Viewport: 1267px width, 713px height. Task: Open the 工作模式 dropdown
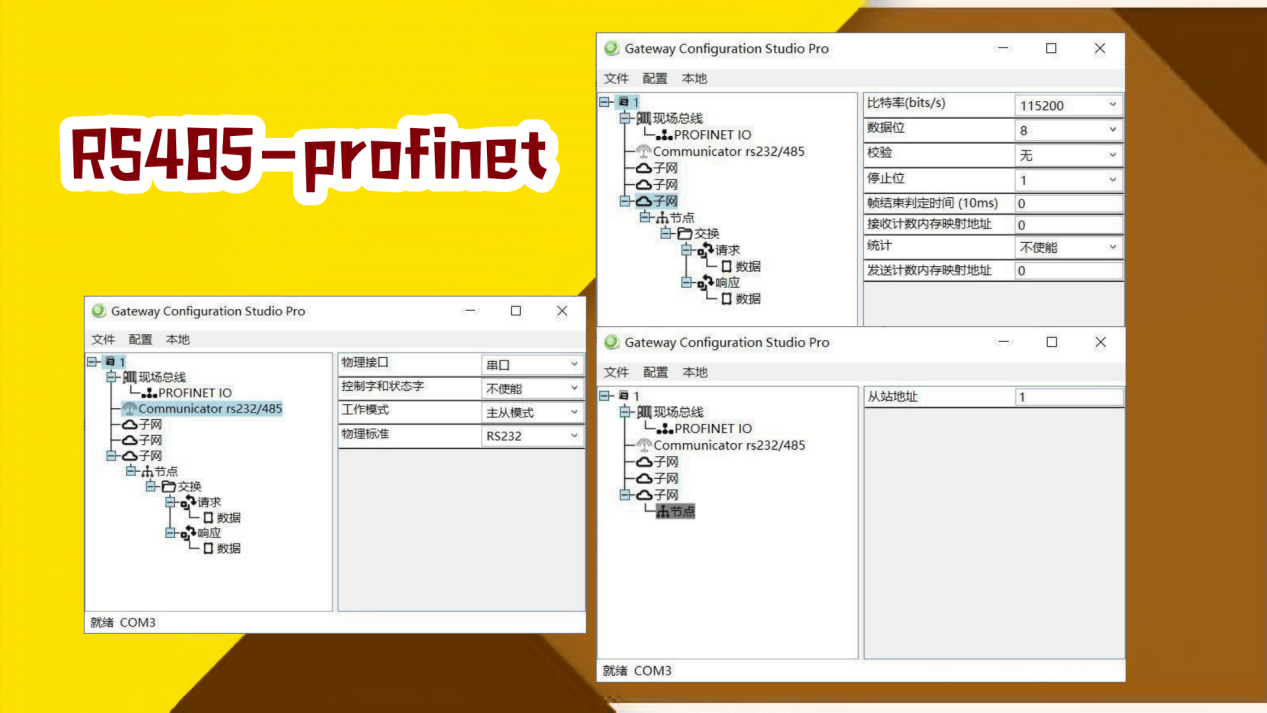click(533, 412)
